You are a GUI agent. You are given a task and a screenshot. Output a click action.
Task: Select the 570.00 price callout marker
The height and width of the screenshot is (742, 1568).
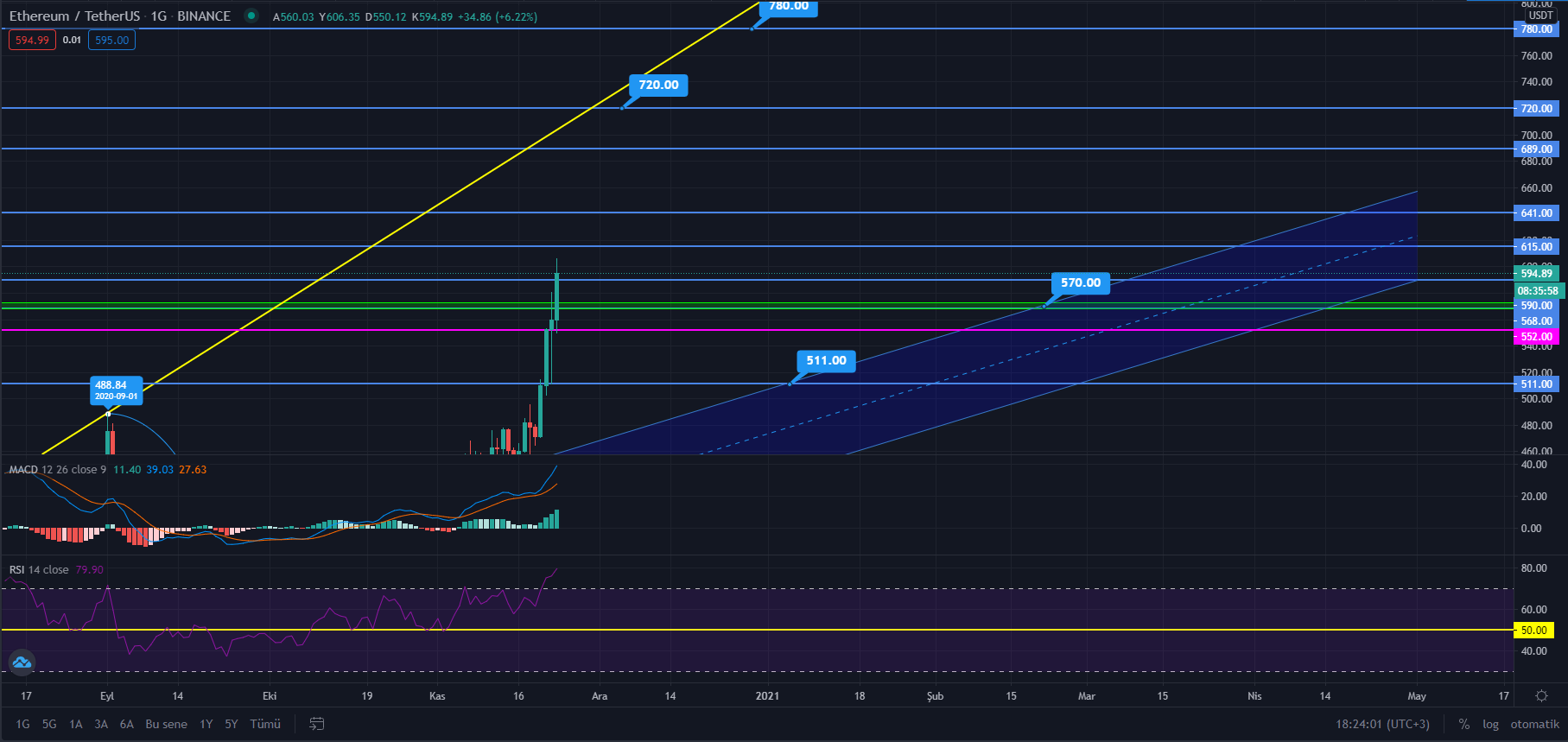click(1080, 282)
